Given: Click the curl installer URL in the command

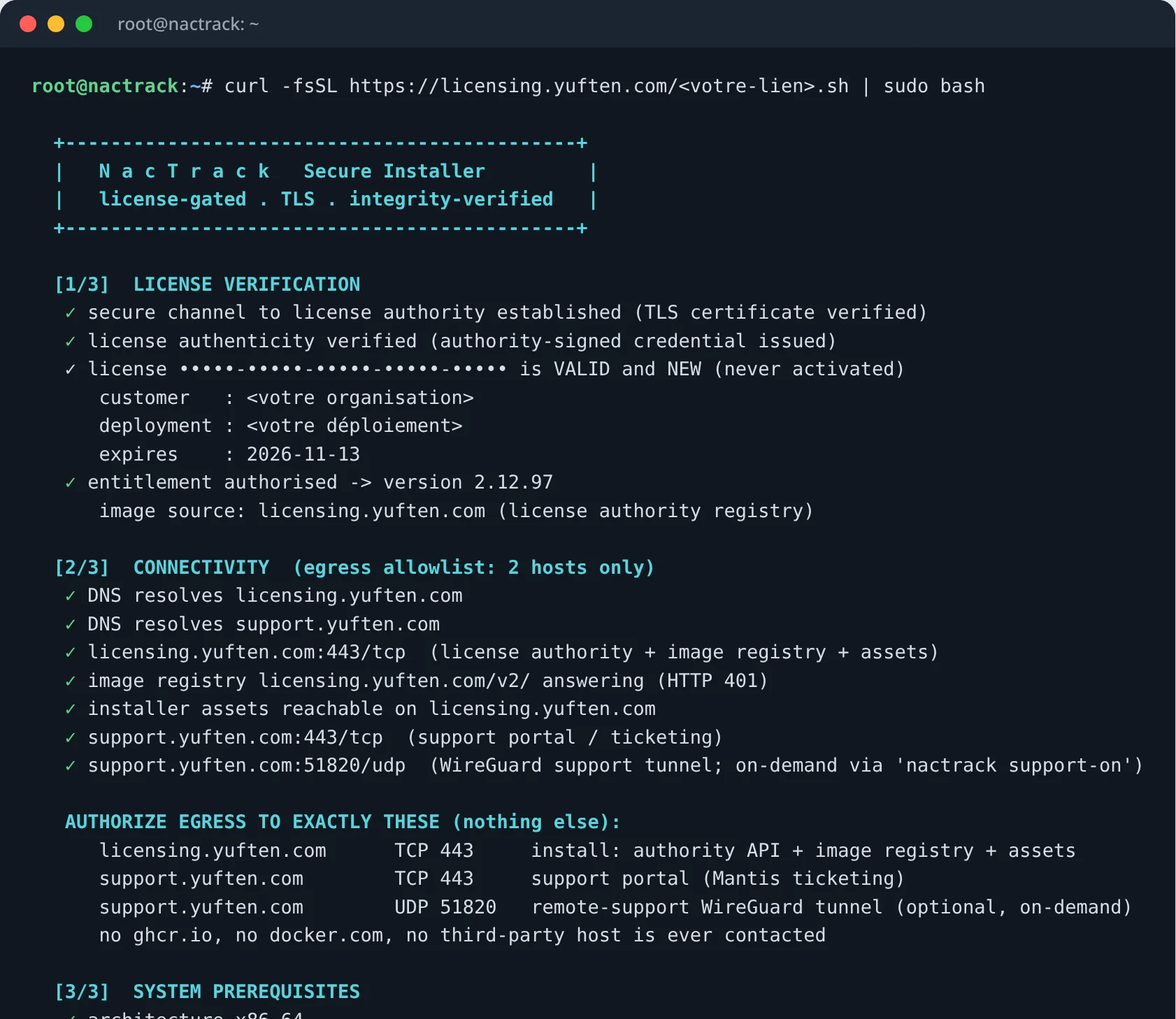Looking at the screenshot, I should pos(598,86).
